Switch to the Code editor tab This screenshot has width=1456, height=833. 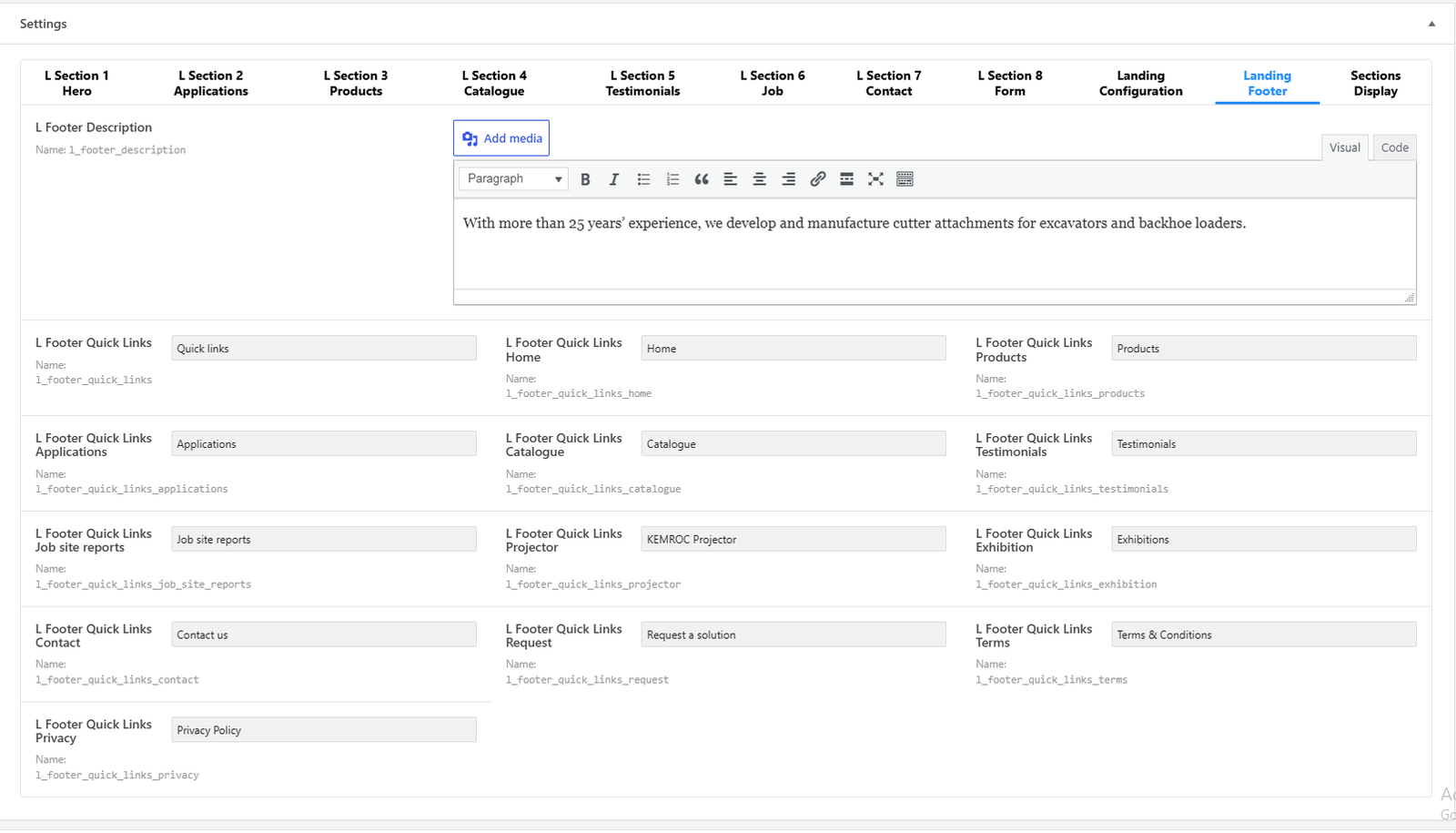[1394, 147]
